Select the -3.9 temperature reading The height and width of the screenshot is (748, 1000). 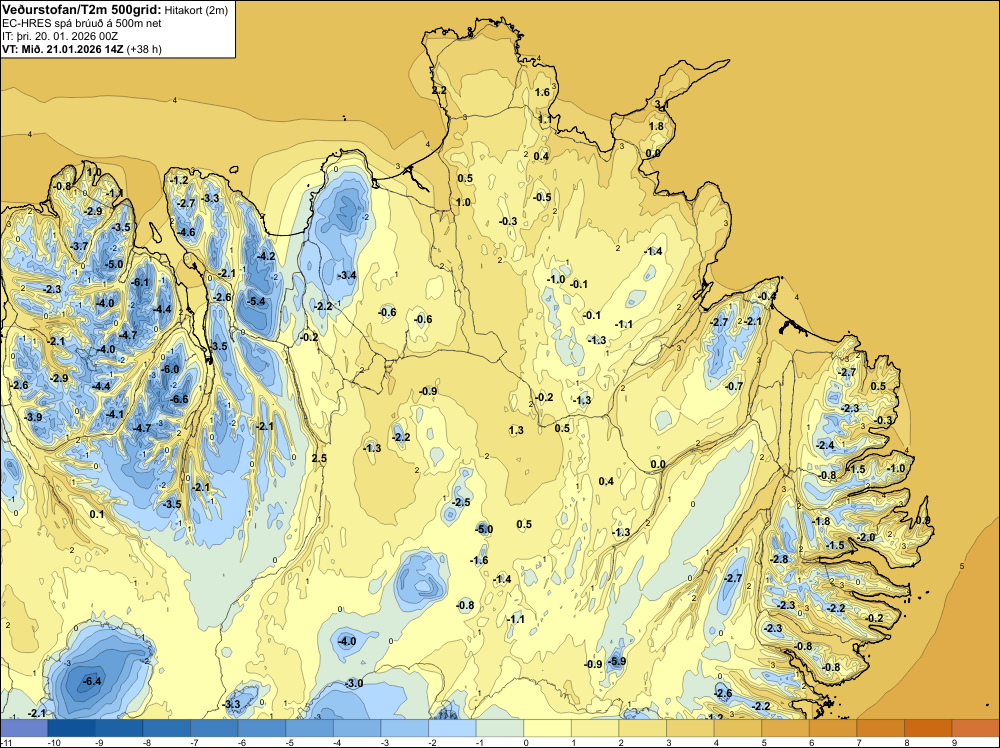(x=33, y=417)
